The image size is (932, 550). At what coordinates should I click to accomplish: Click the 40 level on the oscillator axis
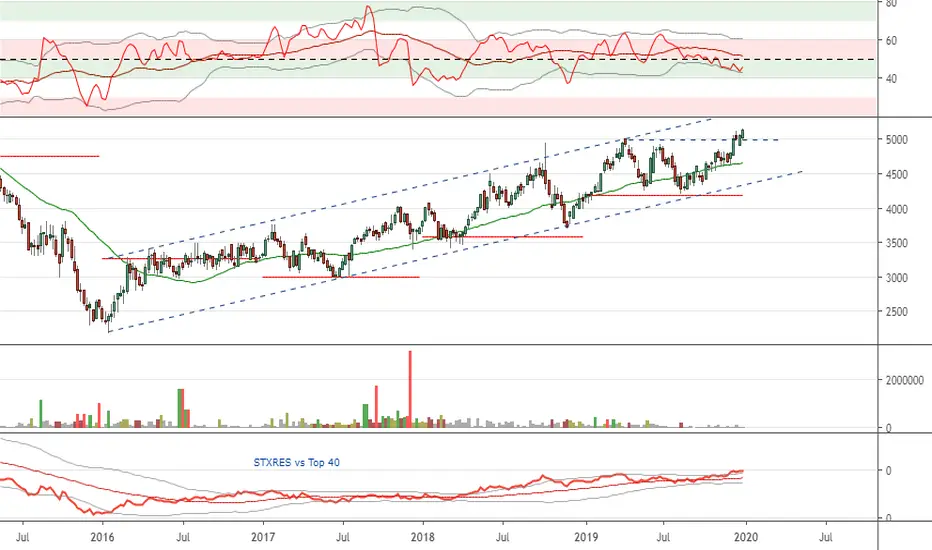tap(891, 78)
